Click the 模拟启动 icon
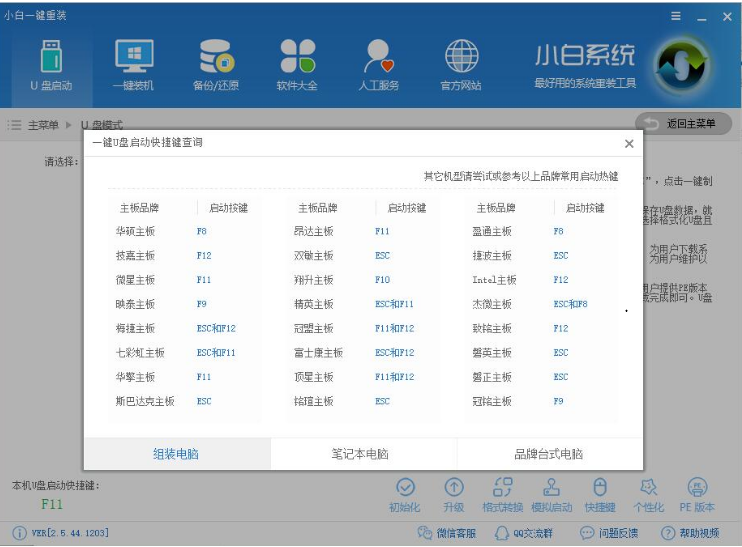This screenshot has width=742, height=547. pos(551,487)
